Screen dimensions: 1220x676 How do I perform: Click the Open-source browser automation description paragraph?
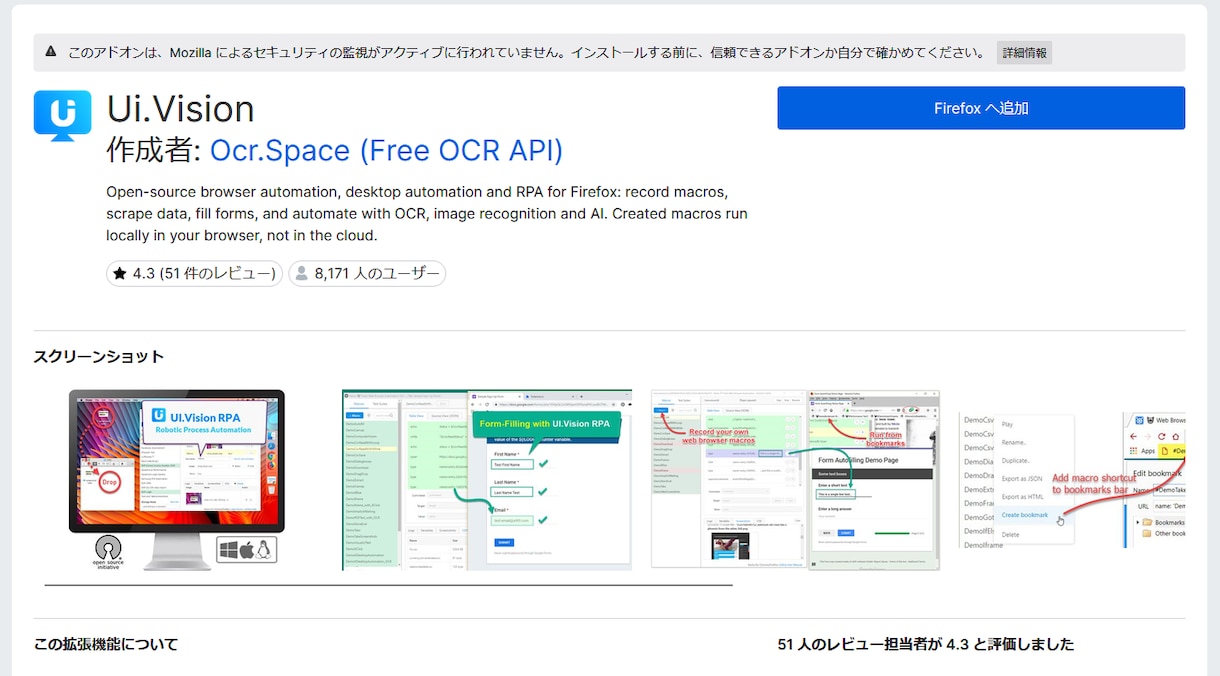click(427, 213)
